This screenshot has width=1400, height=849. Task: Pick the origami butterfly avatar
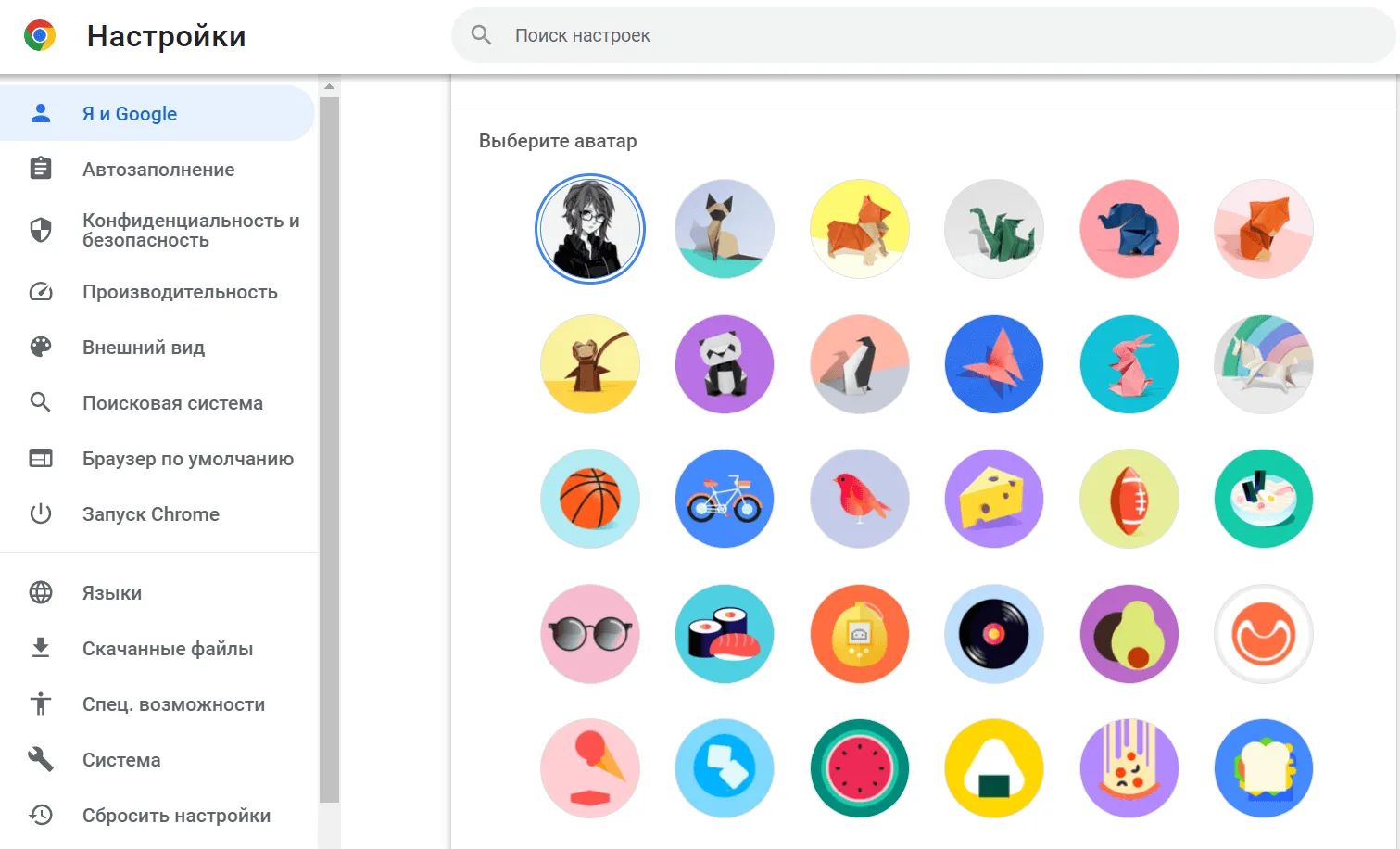[x=994, y=364]
